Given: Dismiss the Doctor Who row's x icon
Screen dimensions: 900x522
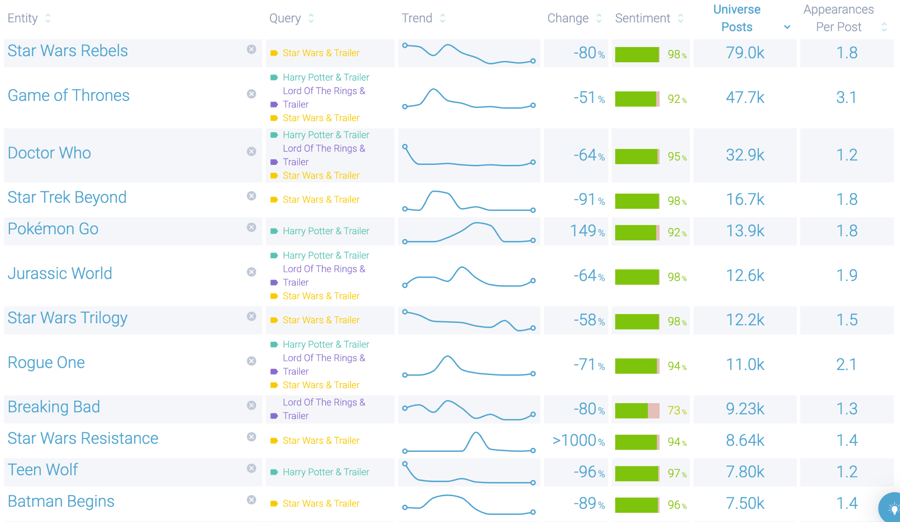Looking at the screenshot, I should [x=251, y=152].
